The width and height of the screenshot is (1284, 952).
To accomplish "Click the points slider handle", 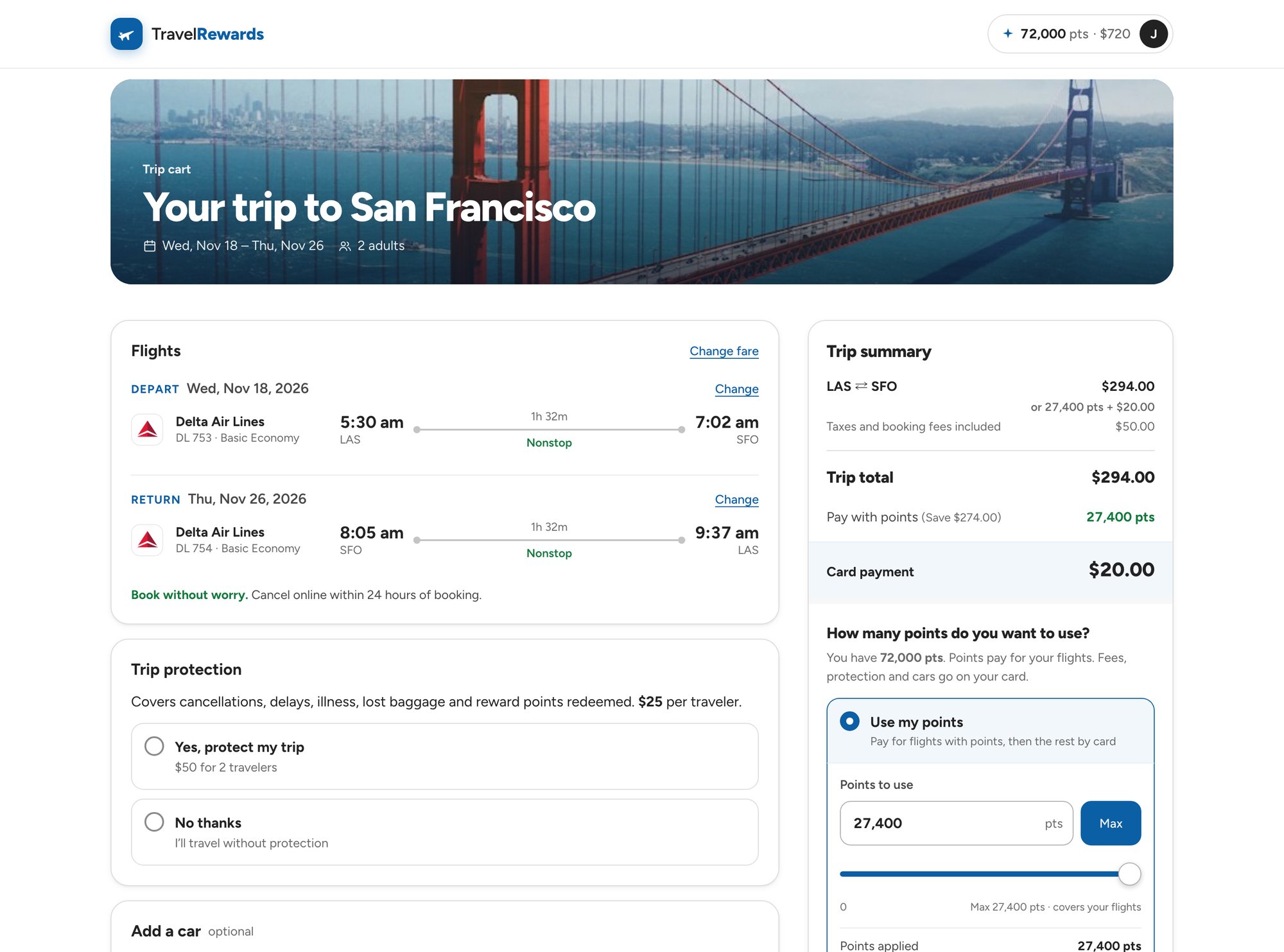I will pos(1129,874).
